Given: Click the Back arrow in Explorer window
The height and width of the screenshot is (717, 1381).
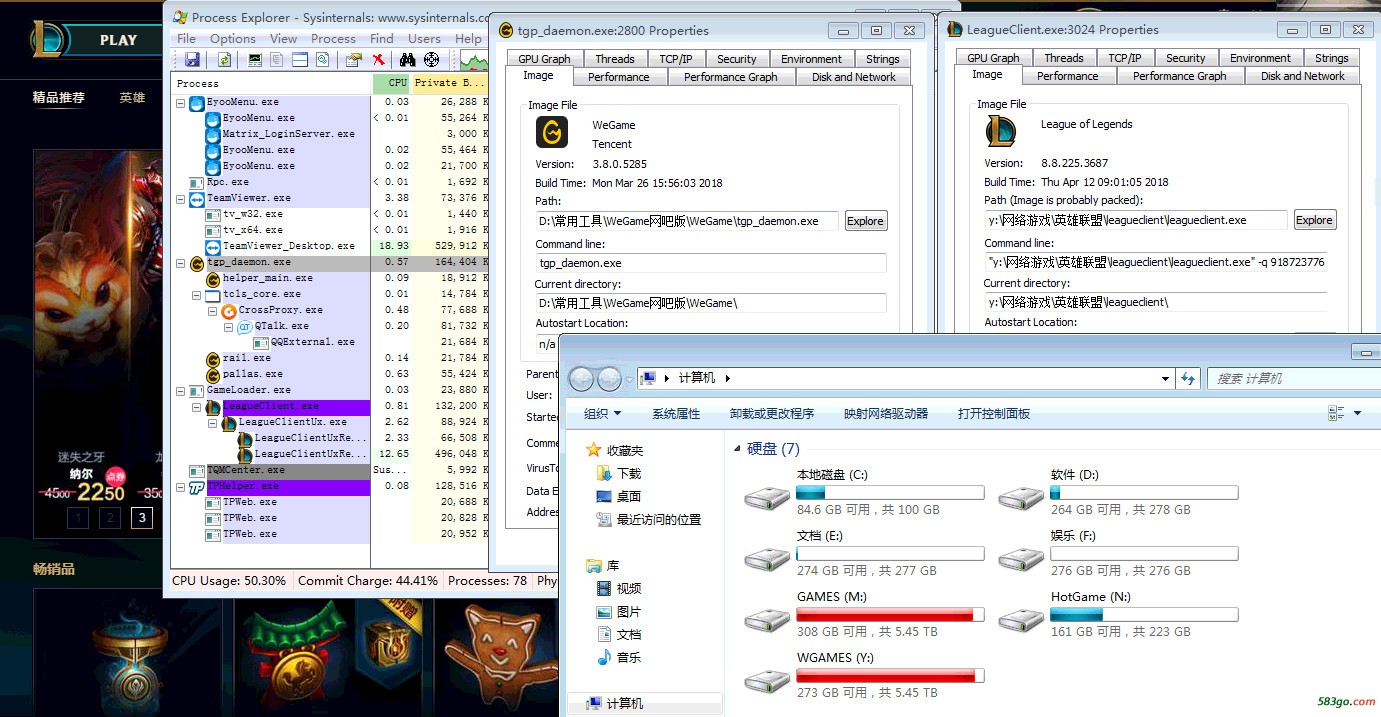Looking at the screenshot, I should pyautogui.click(x=581, y=379).
